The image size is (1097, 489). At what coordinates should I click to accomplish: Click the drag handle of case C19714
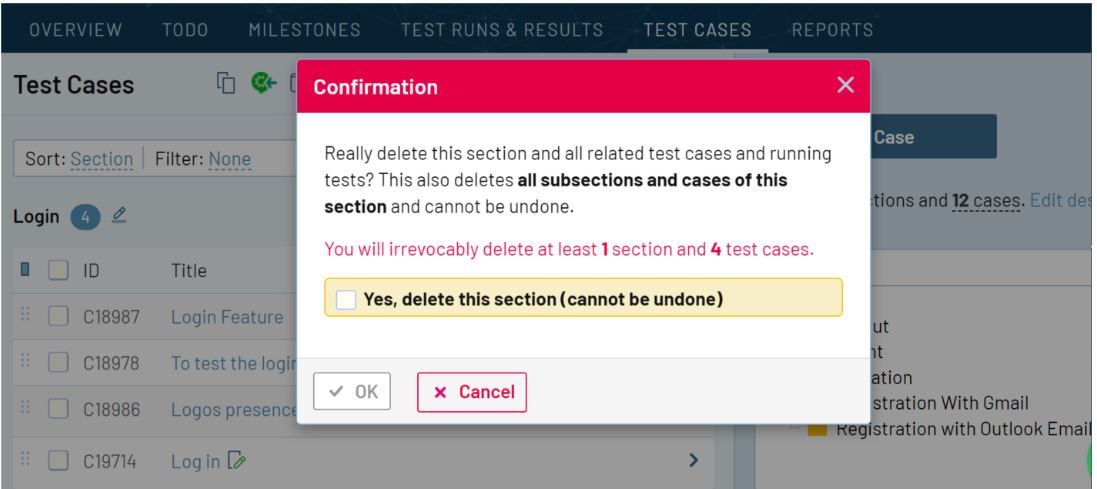(x=25, y=460)
